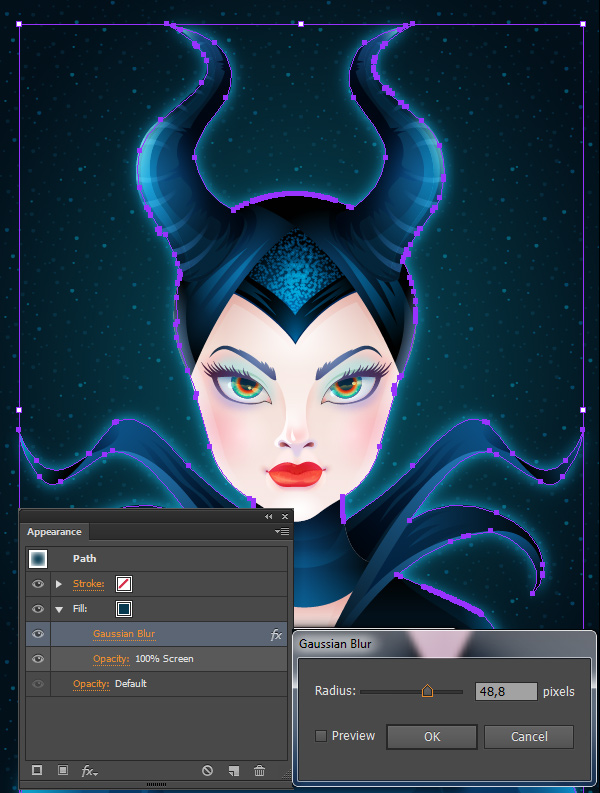Click the top-center bounding box handle
Screen dimensions: 600x793
[301, 24]
